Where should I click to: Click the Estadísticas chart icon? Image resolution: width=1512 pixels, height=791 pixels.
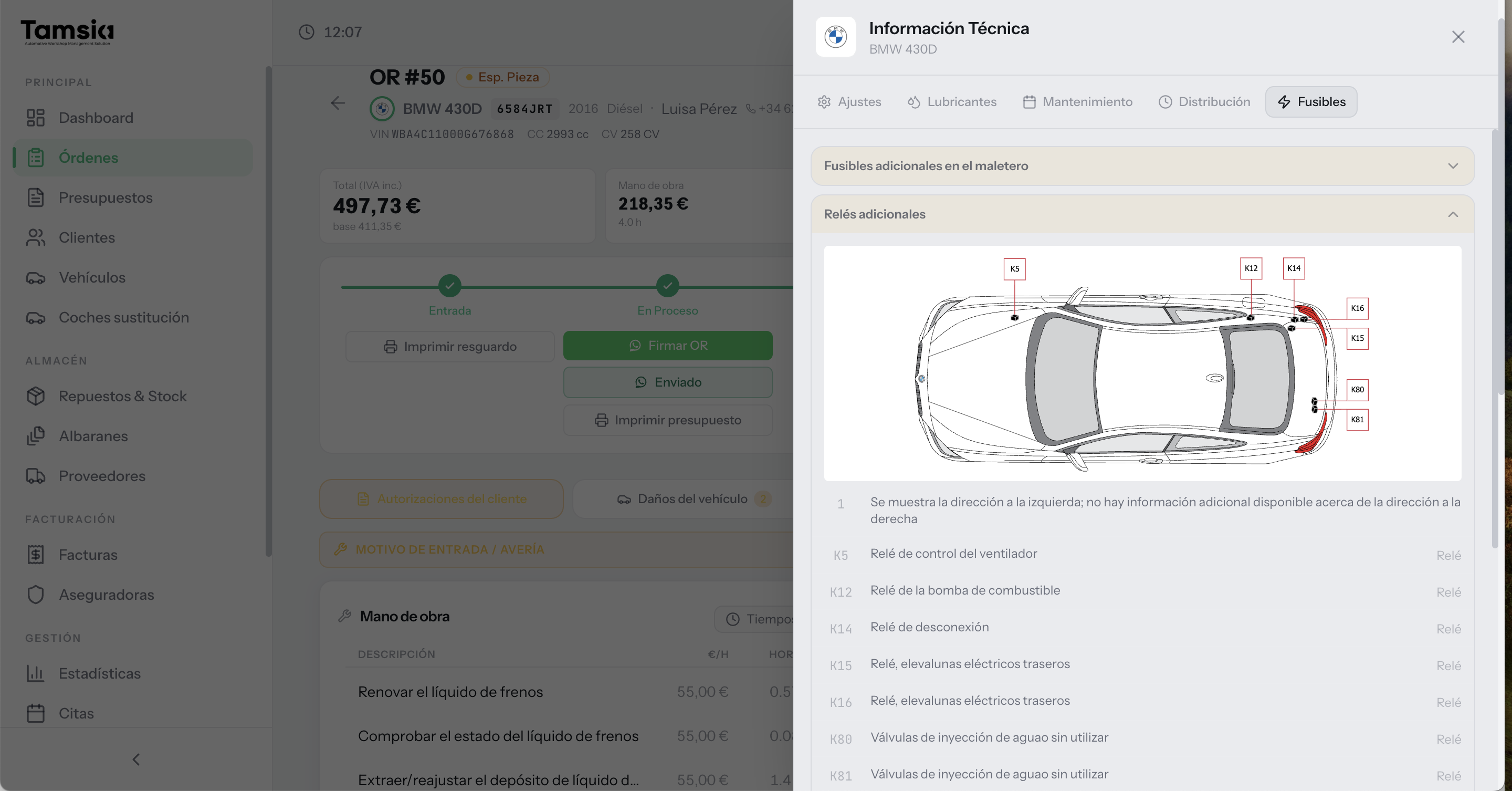coord(35,673)
